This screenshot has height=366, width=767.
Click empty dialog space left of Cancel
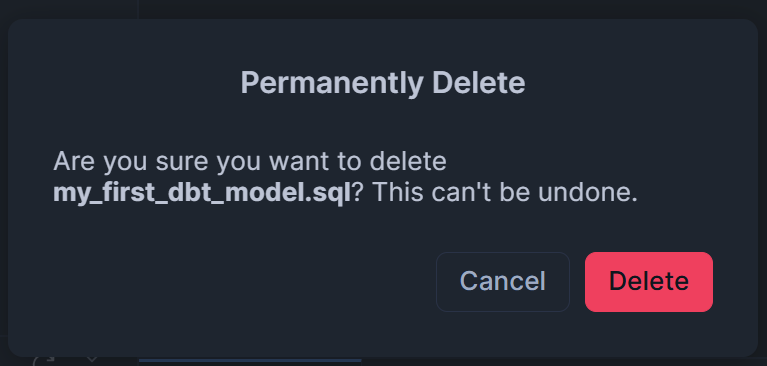tap(245, 282)
